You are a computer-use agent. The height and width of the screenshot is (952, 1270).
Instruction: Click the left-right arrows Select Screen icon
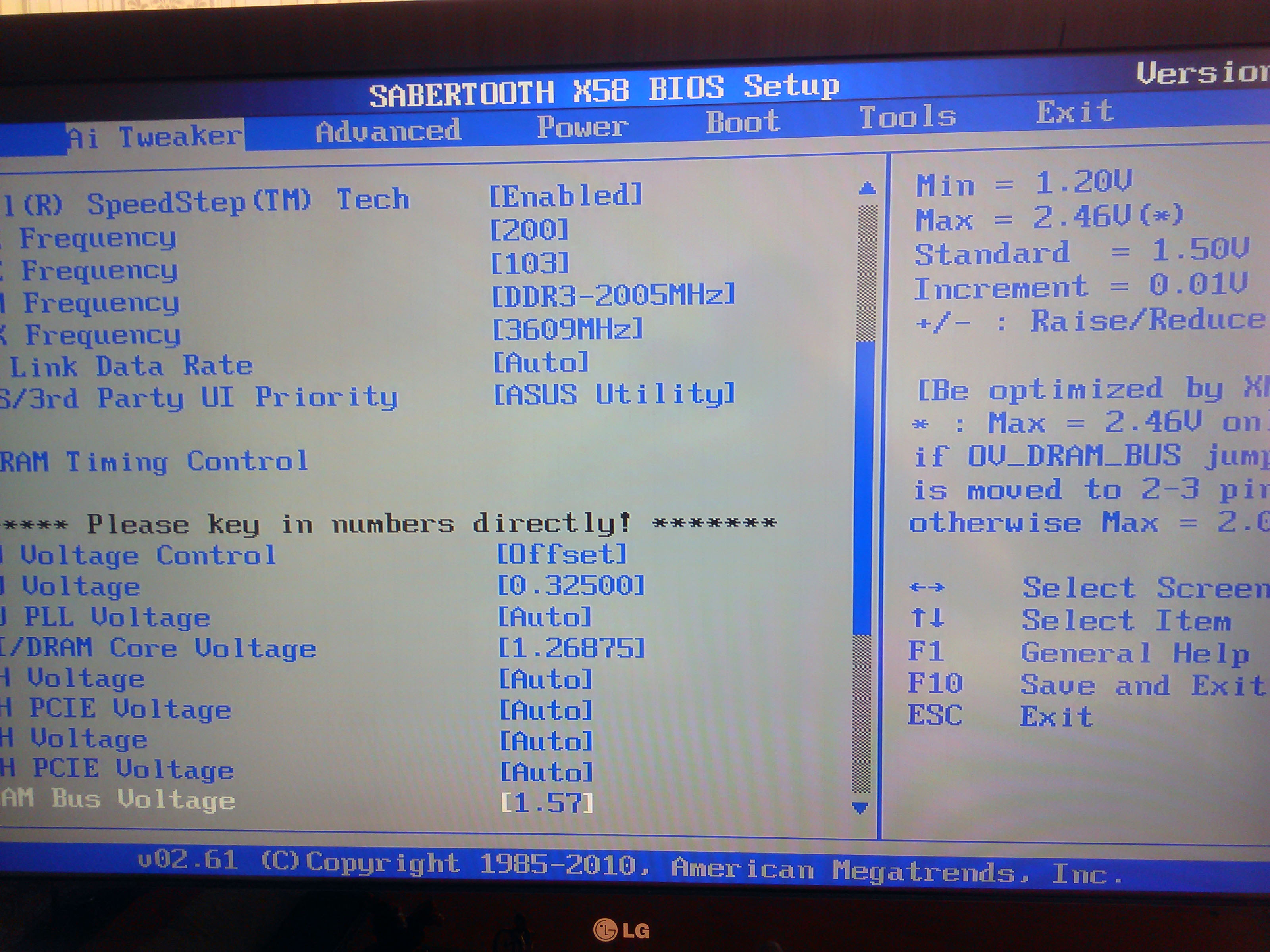coord(927,587)
